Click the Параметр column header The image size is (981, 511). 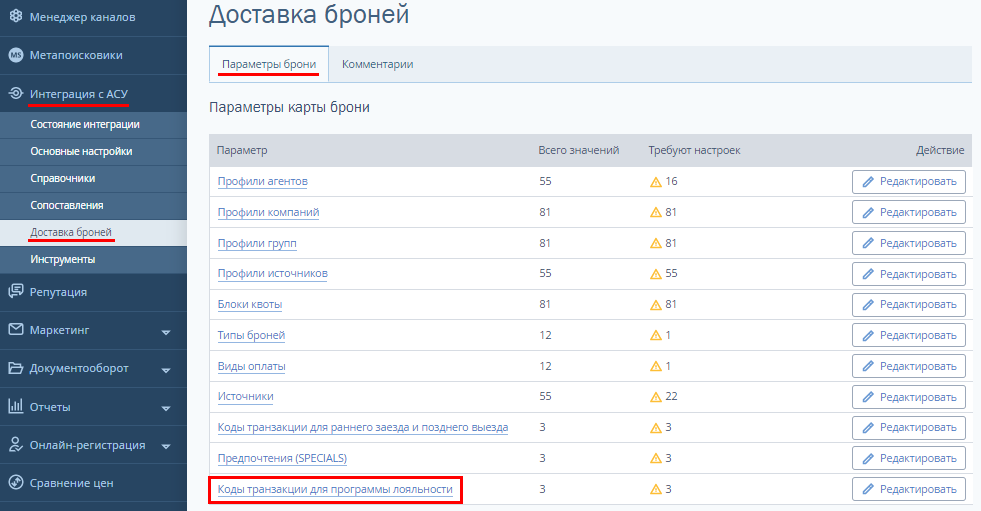(242, 150)
